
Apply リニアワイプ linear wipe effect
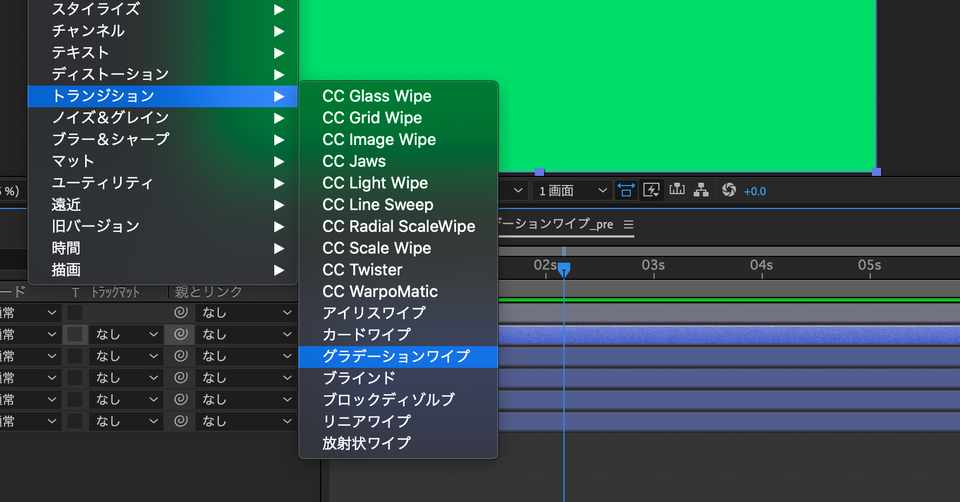[399, 422]
